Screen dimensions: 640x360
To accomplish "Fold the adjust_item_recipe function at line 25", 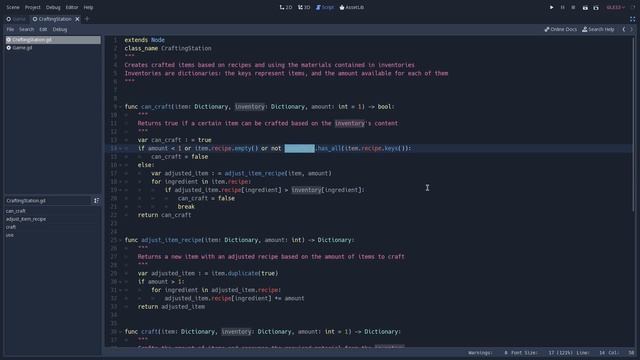I will click(120, 240).
